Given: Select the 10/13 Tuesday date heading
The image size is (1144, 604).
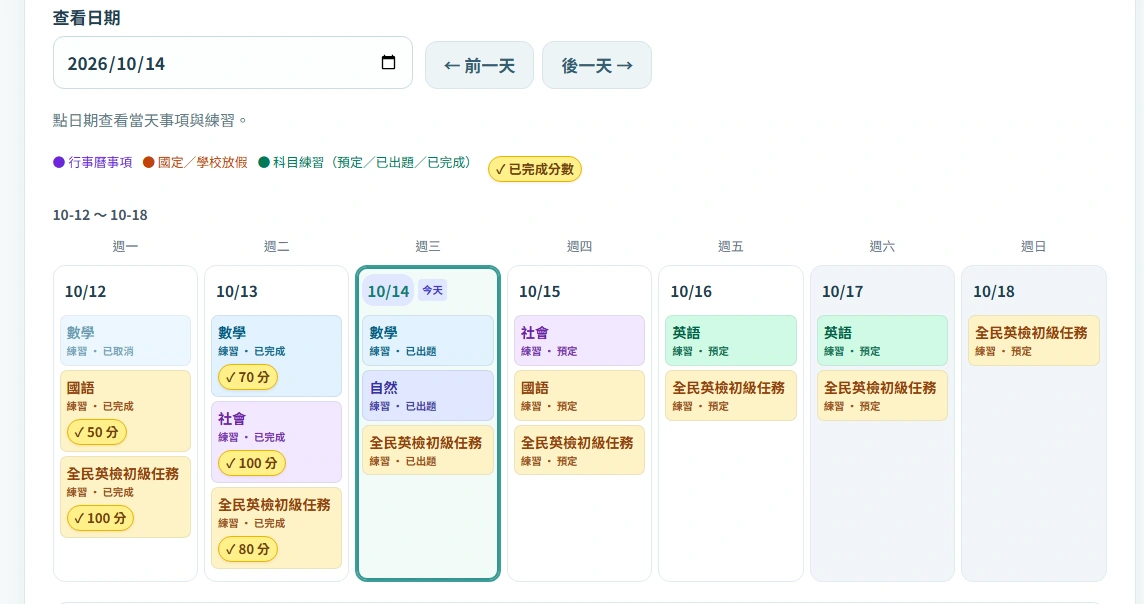Looking at the screenshot, I should tap(237, 292).
